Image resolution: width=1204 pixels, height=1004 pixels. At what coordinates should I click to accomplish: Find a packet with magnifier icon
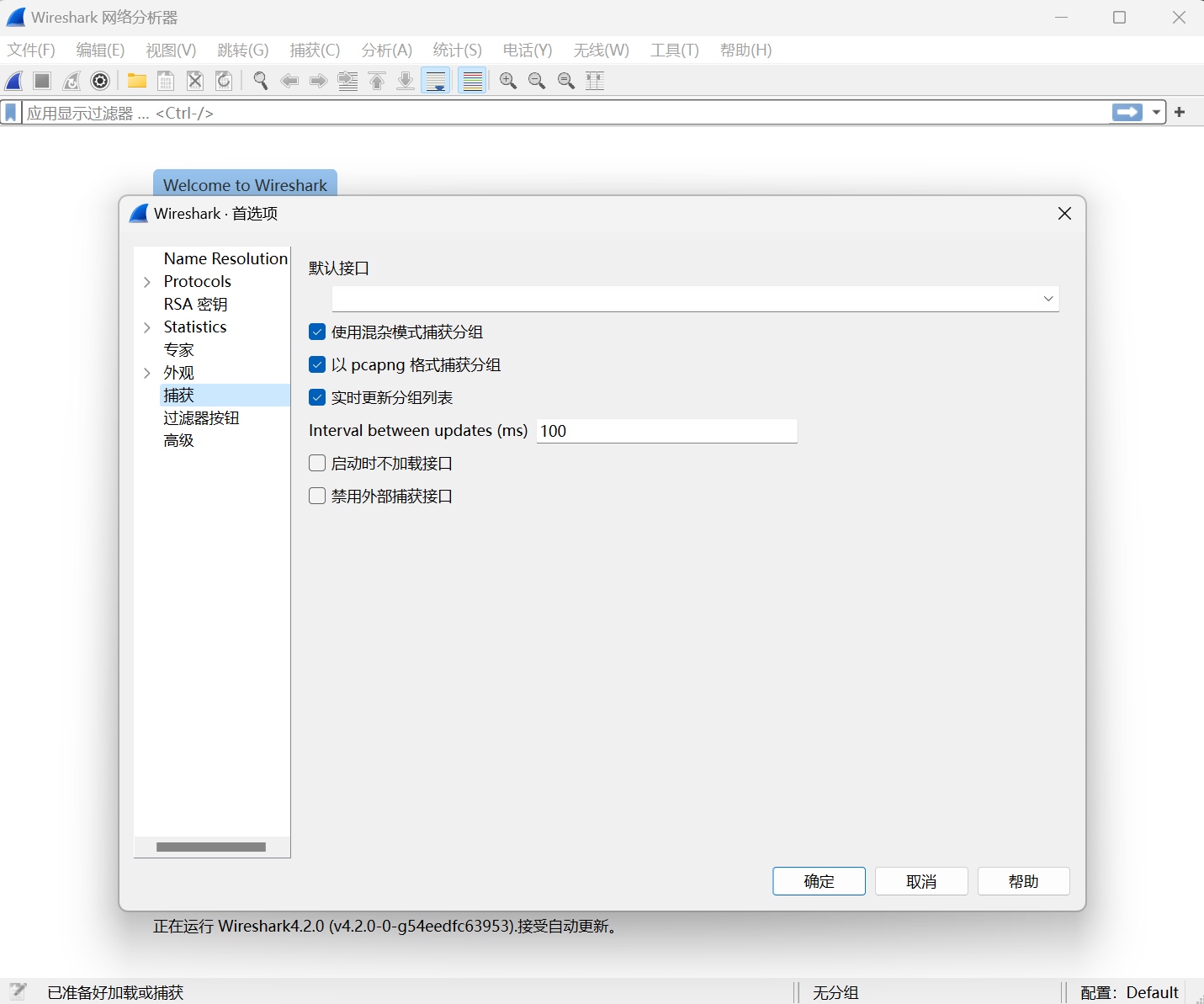pyautogui.click(x=261, y=81)
